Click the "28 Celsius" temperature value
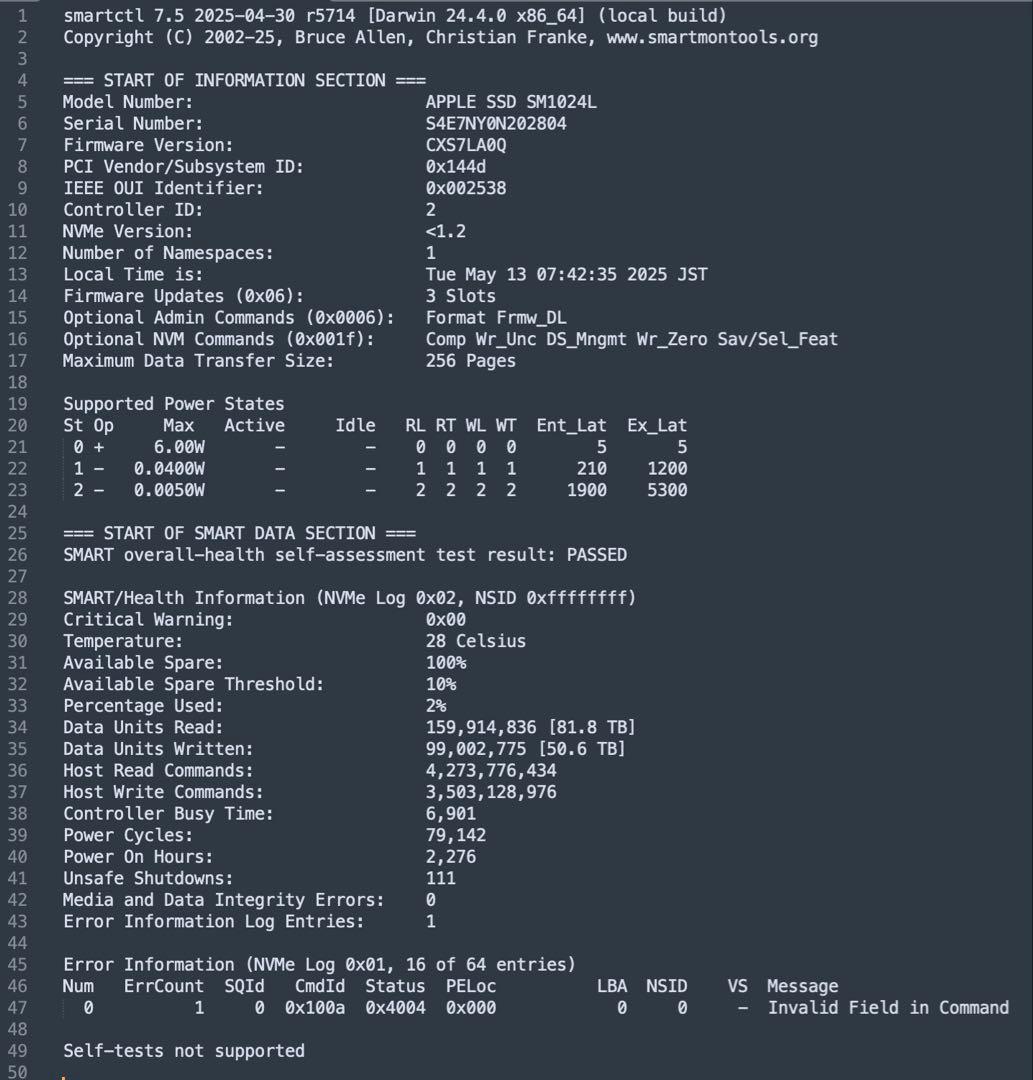Image resolution: width=1033 pixels, height=1080 pixels. (x=475, y=641)
